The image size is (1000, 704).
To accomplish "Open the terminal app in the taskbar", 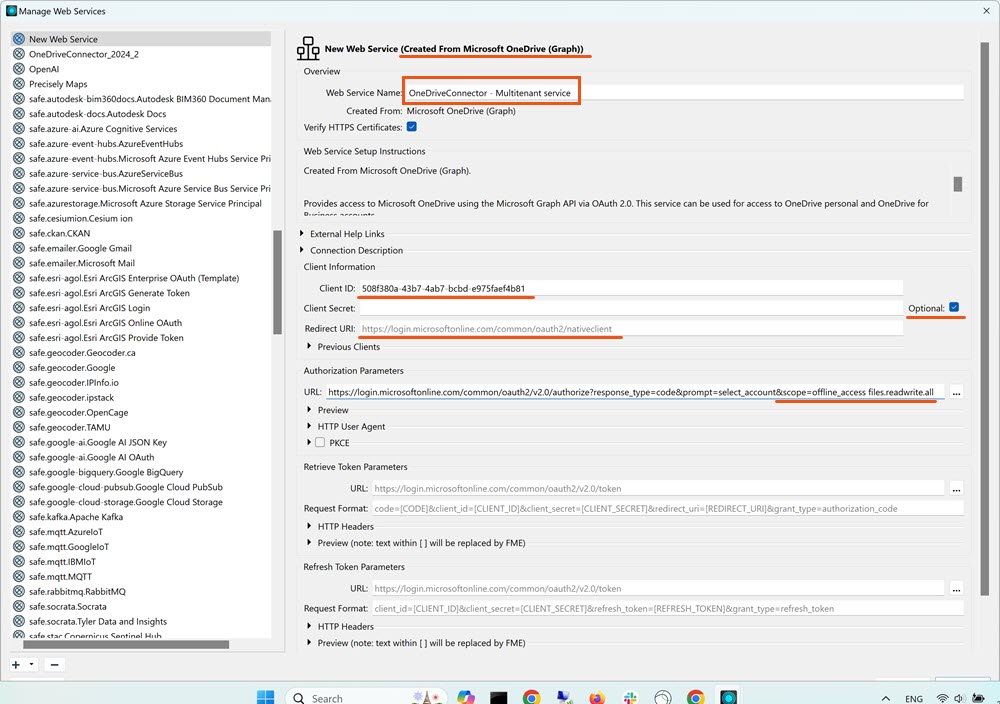I will click(499, 698).
